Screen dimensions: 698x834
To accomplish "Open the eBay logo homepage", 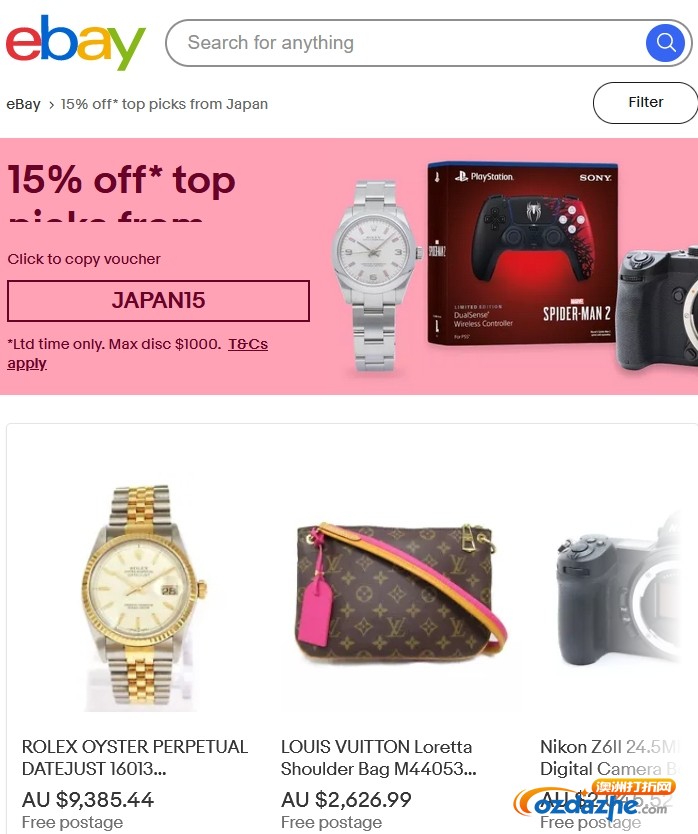I will tap(76, 43).
